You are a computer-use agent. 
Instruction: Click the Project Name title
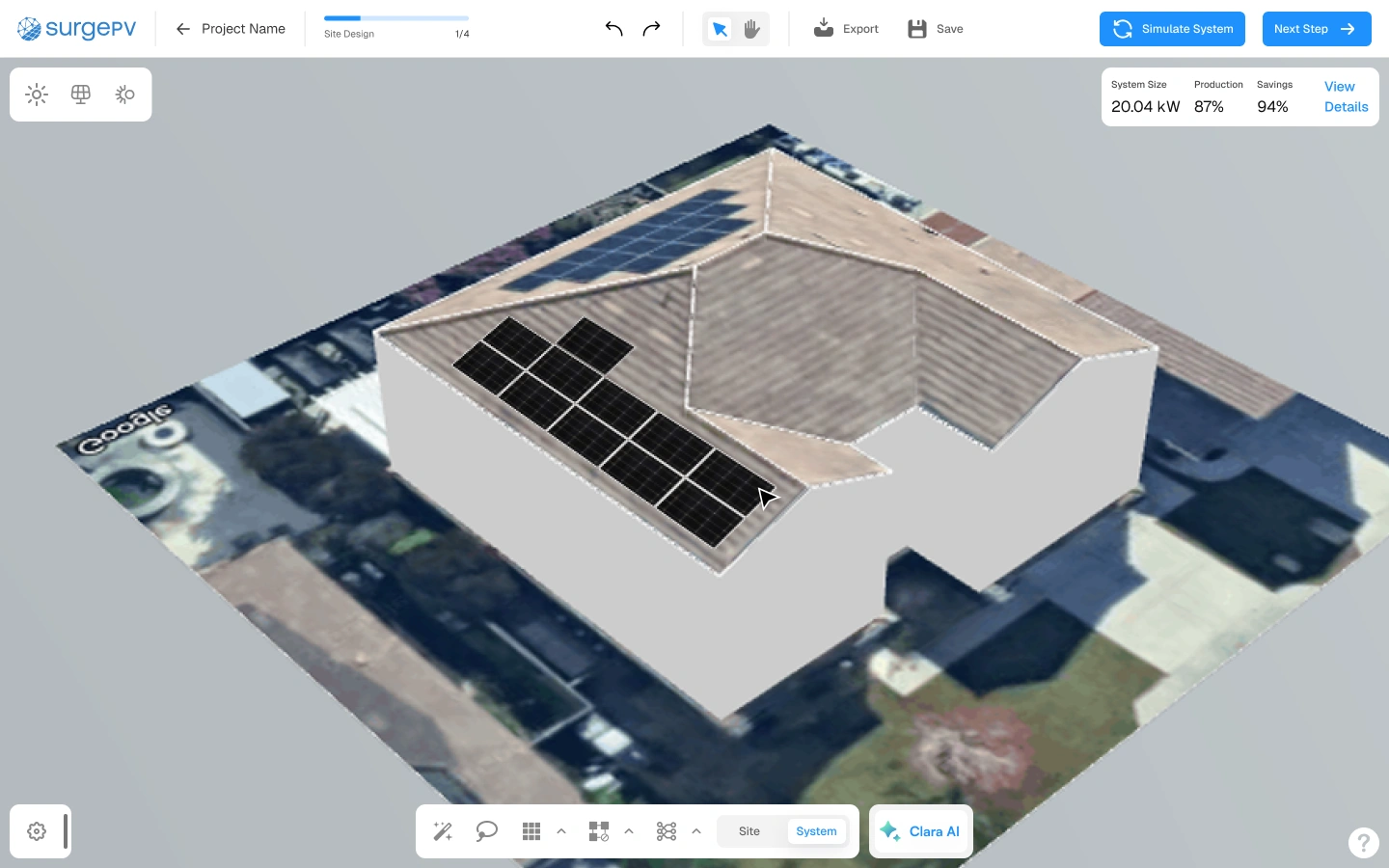[x=243, y=29]
